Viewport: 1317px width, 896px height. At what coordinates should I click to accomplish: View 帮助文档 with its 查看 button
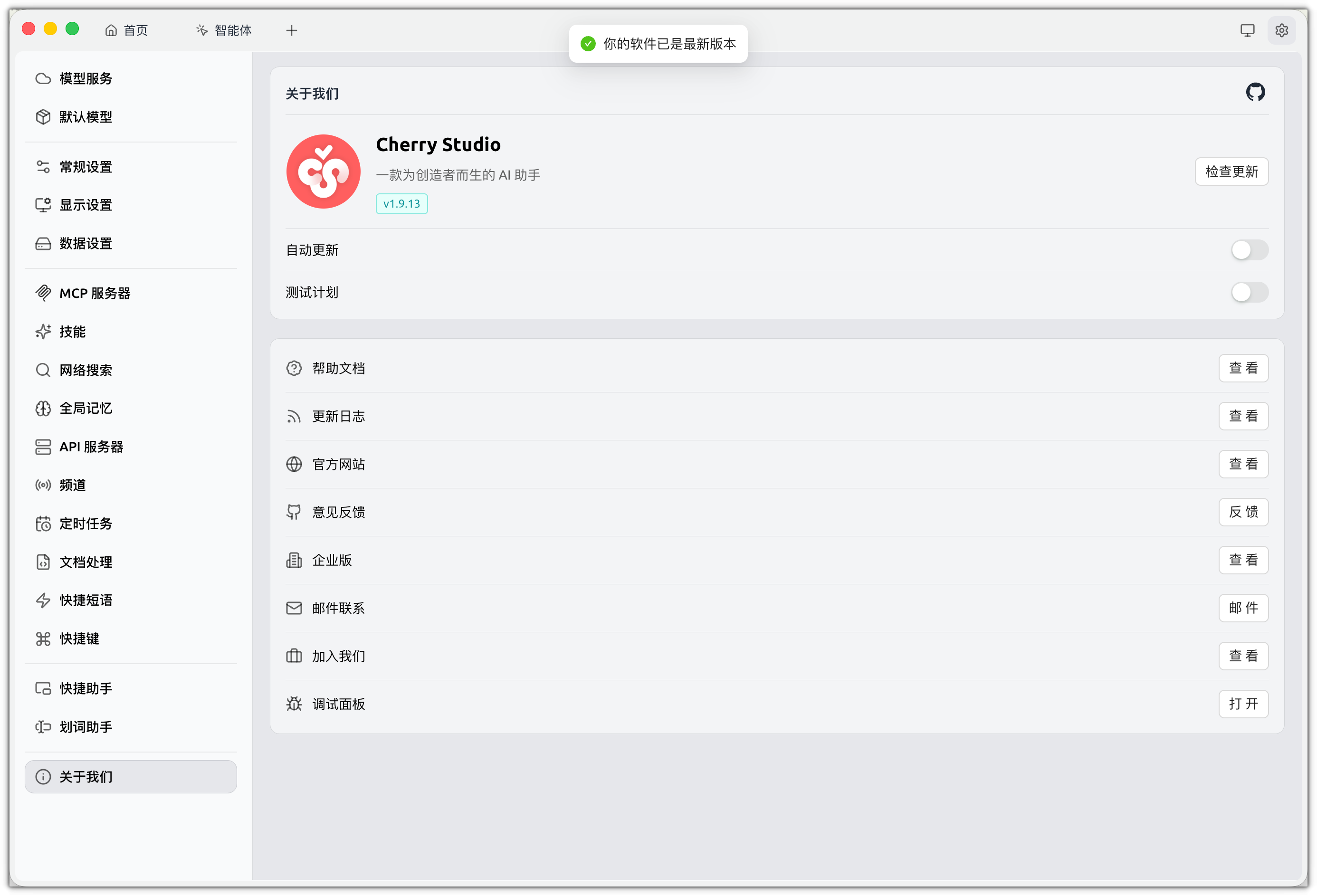point(1243,368)
